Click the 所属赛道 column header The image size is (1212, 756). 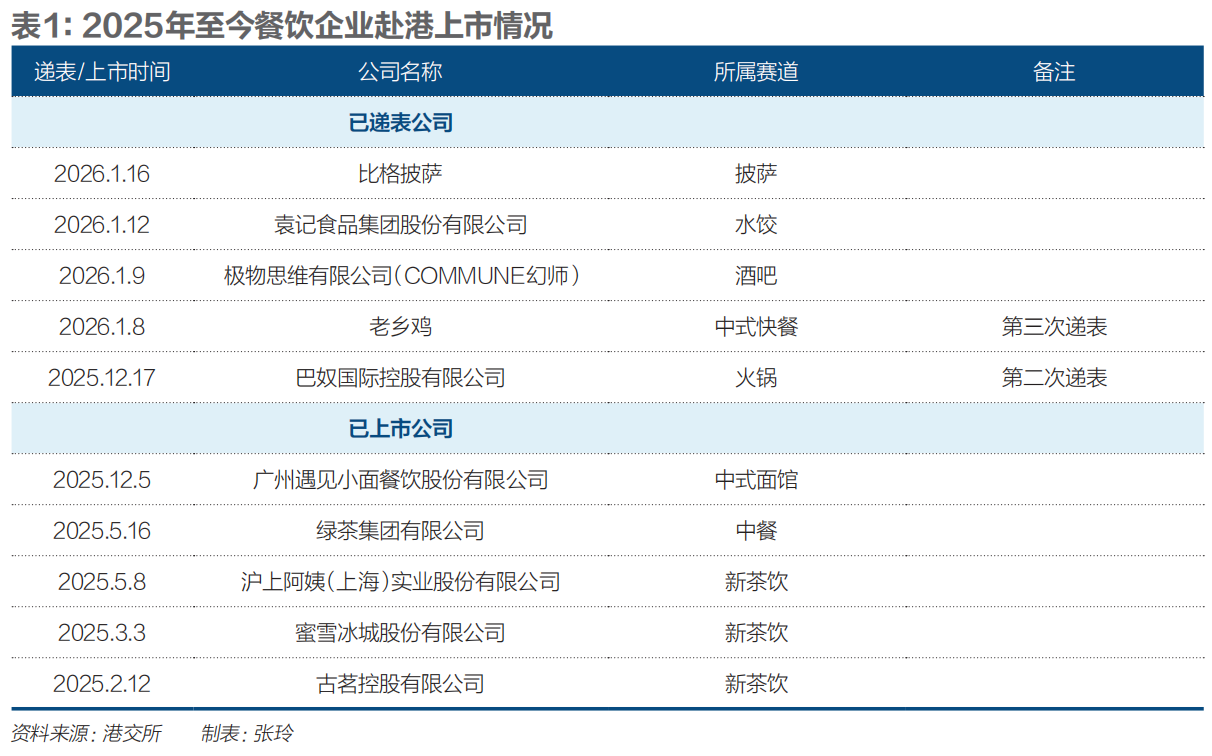[756, 72]
